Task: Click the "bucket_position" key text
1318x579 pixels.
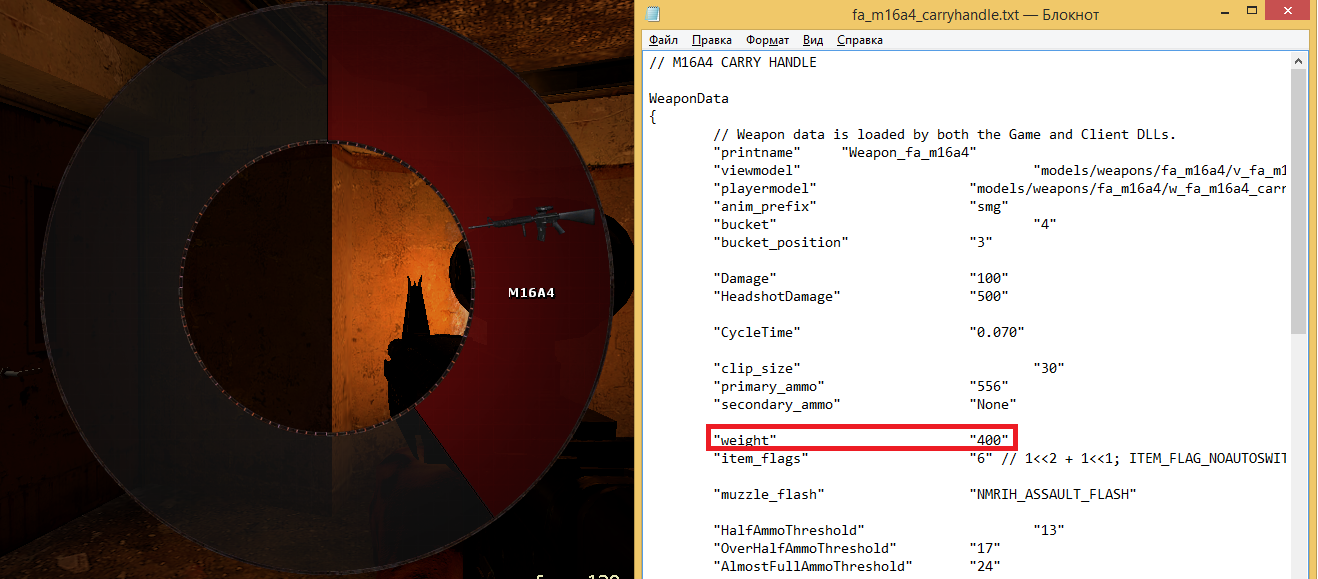Action: [781, 242]
